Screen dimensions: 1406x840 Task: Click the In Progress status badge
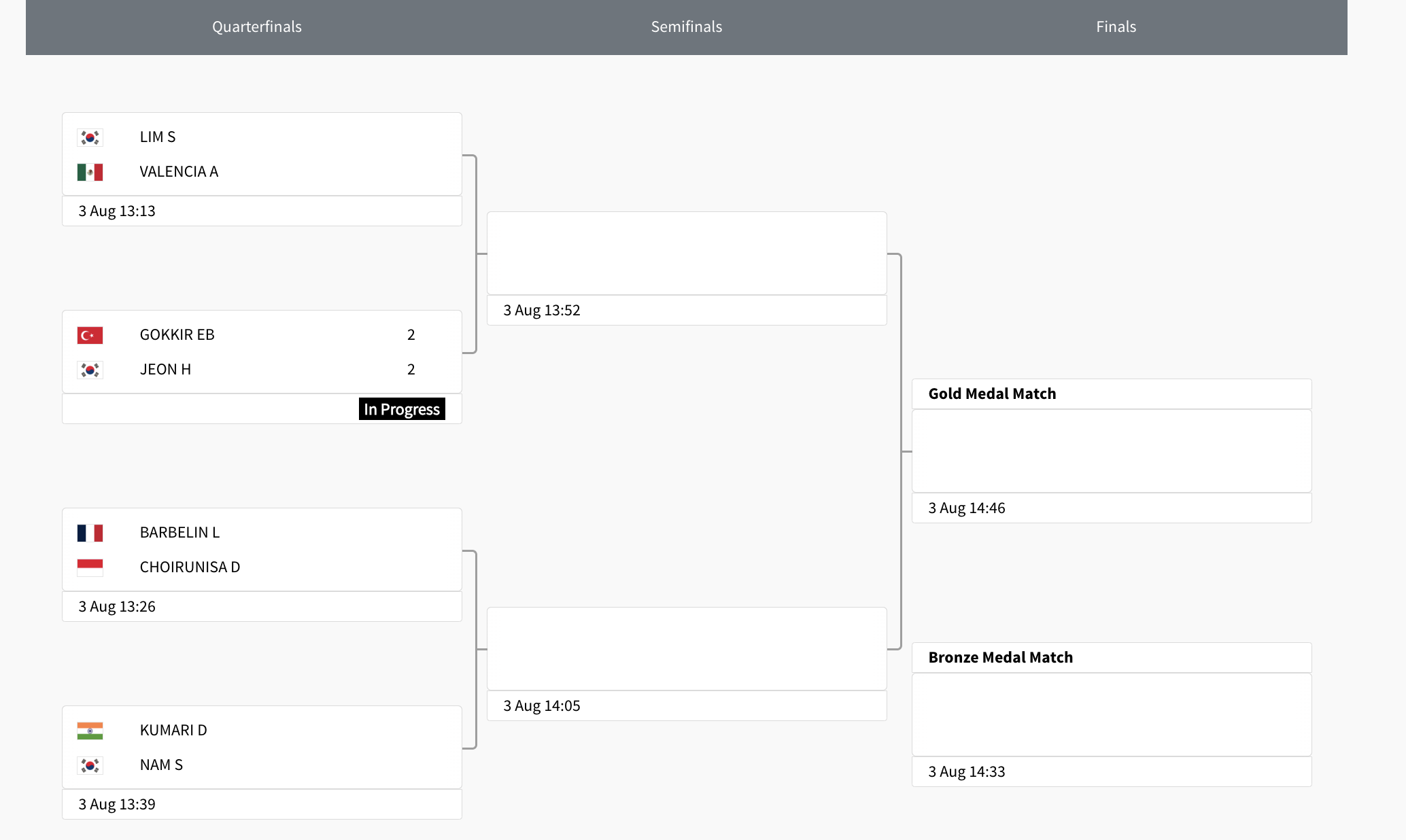402,409
